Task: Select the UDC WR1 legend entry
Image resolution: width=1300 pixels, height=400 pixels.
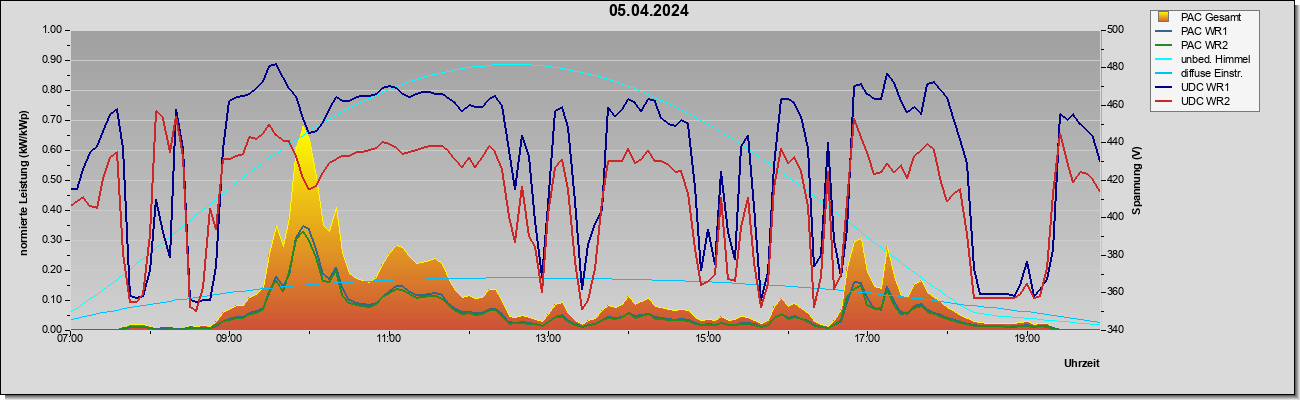Action: (1193, 87)
